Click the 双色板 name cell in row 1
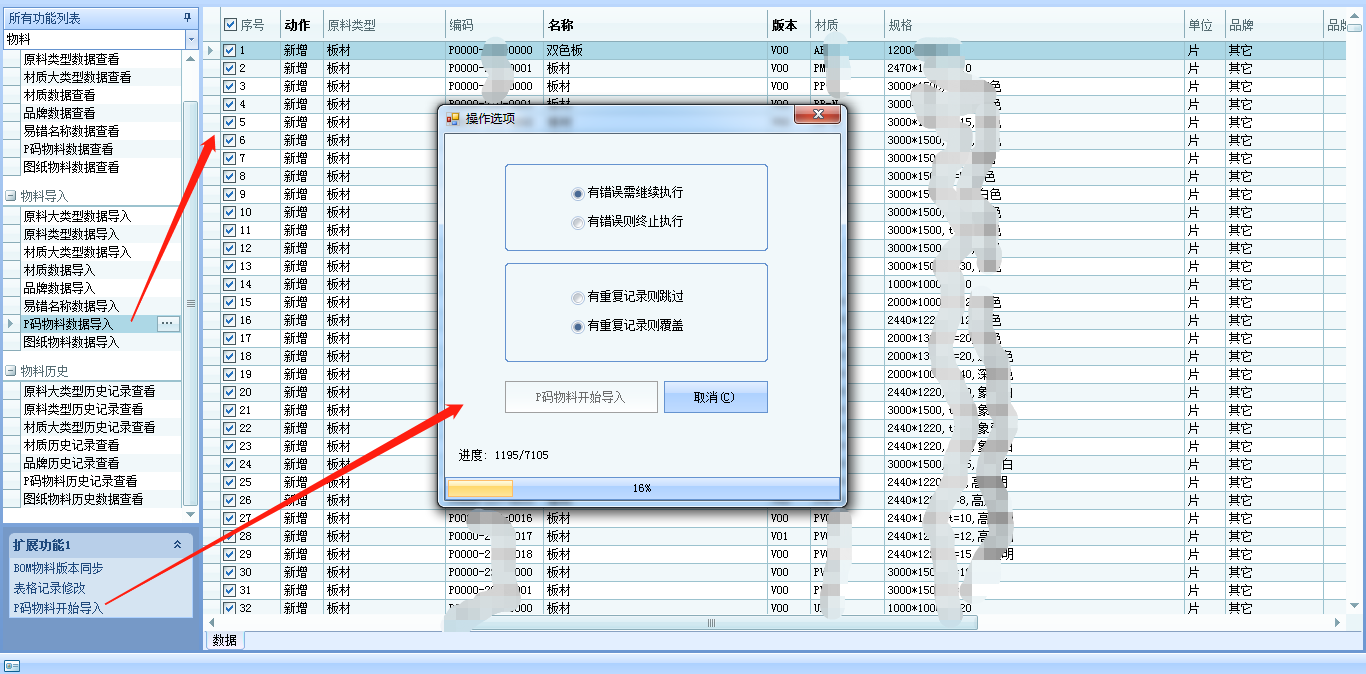The height and width of the screenshot is (674, 1366). click(x=655, y=50)
